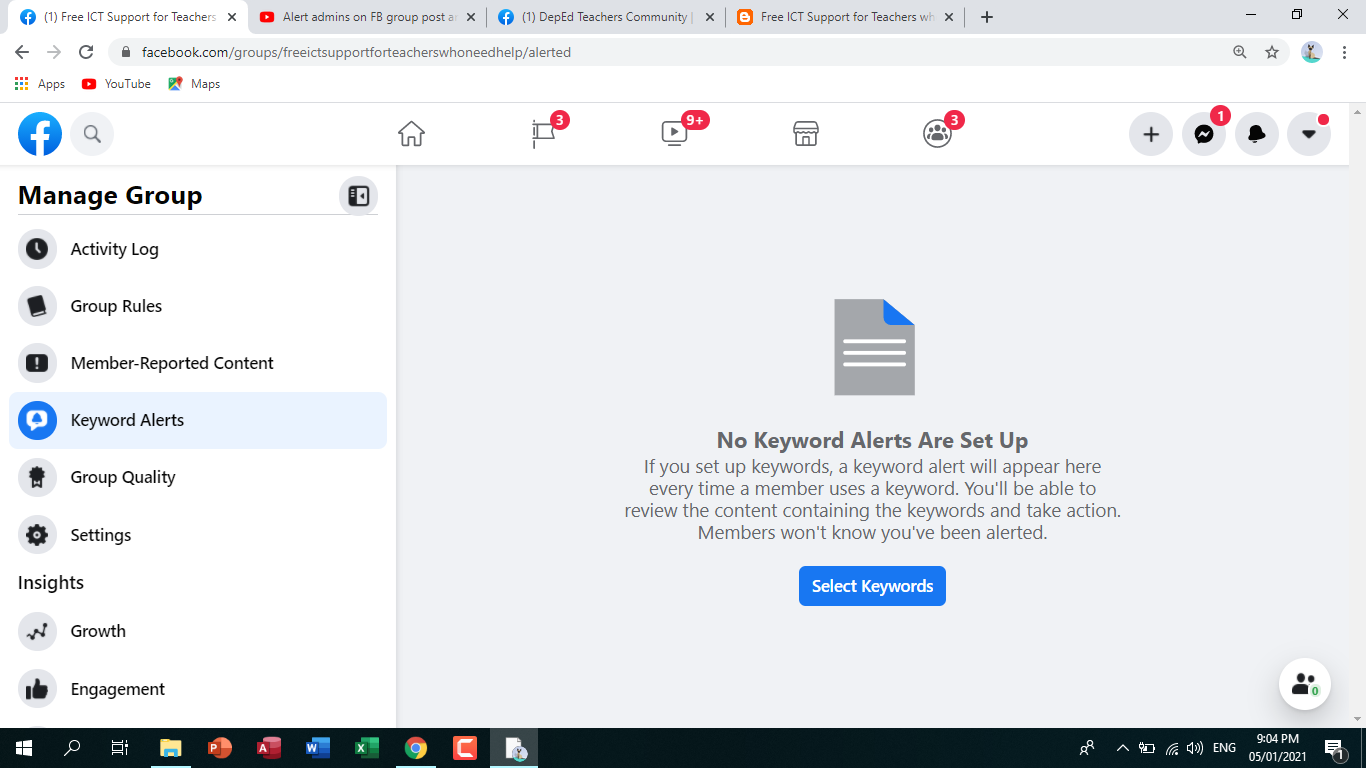Click the Facebook logo icon
The height and width of the screenshot is (768, 1366).
click(40, 134)
